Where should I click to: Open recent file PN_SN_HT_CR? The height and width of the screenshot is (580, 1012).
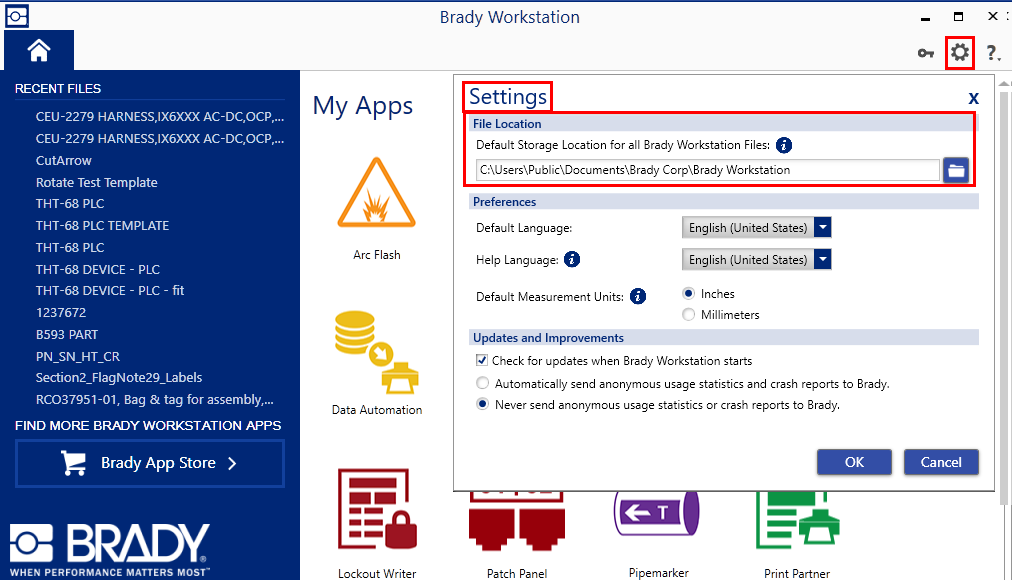point(78,357)
